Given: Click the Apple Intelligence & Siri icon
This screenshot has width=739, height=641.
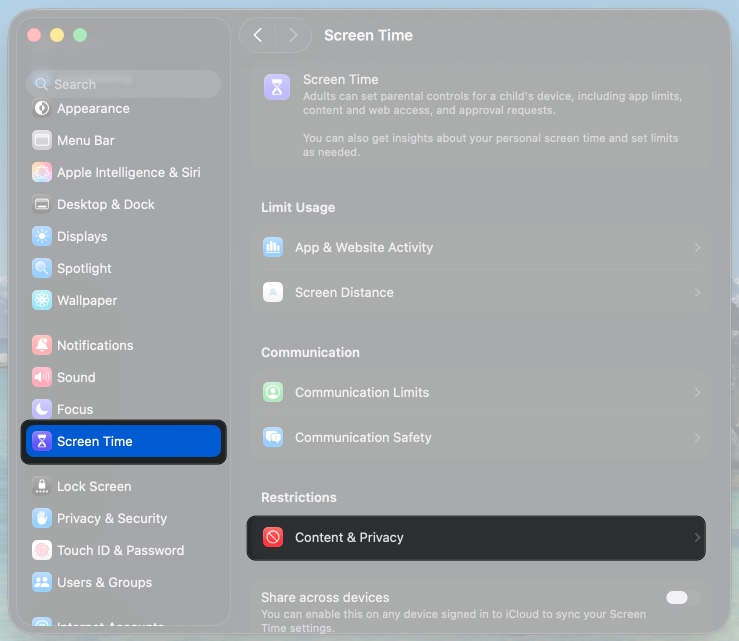Looking at the screenshot, I should [41, 172].
